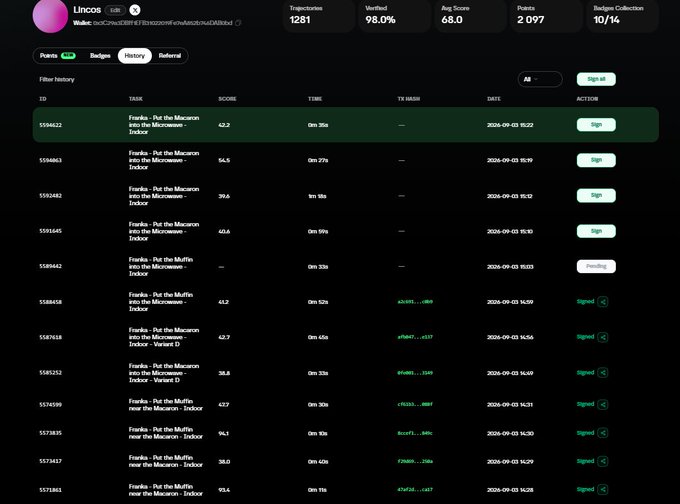Copy the wallet address via copy icon
Screen dimensions: 680x504
coord(238,23)
